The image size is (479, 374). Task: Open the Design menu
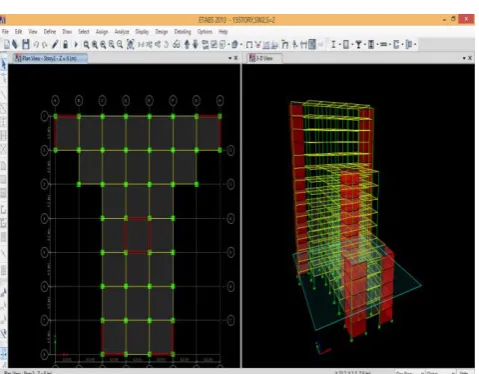click(x=161, y=32)
